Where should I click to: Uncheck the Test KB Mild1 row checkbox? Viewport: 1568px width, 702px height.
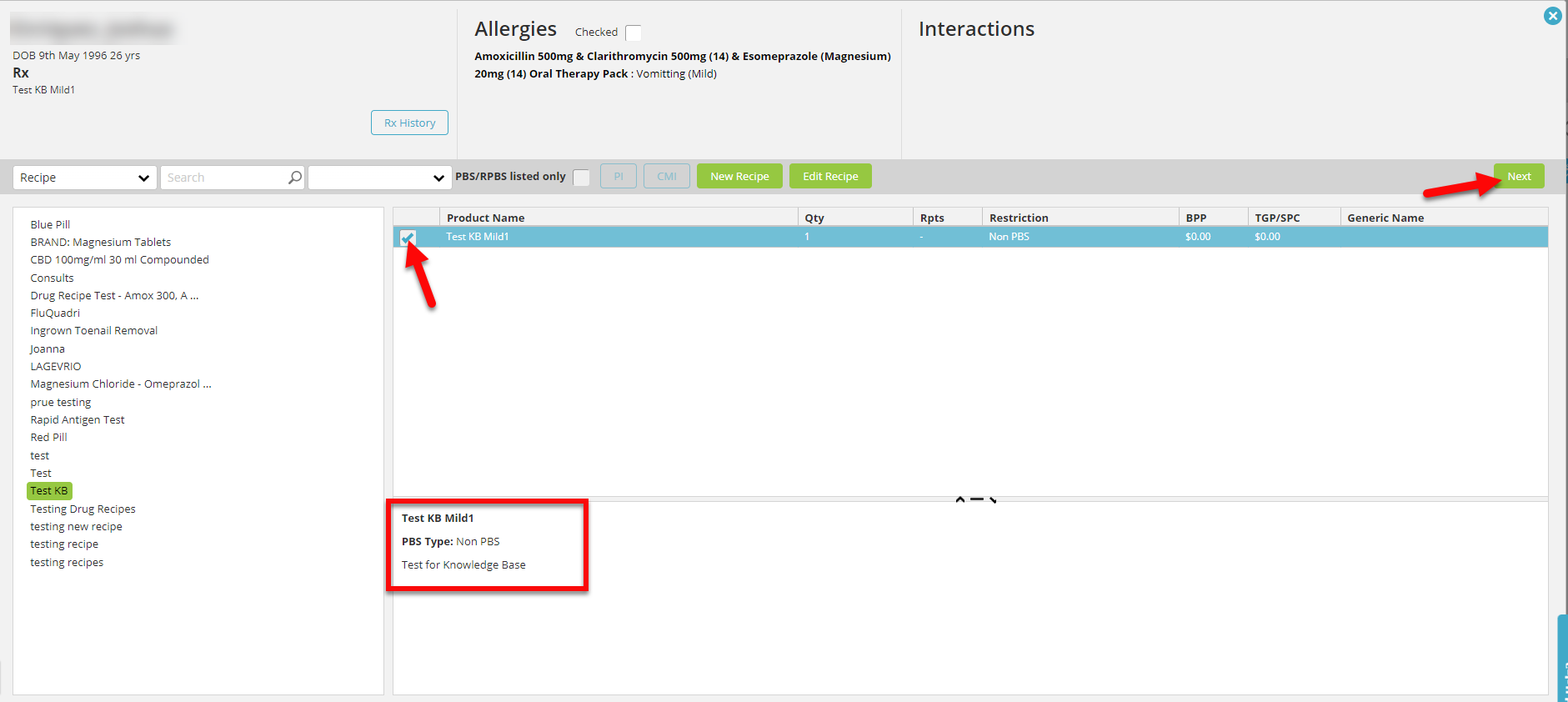pyautogui.click(x=408, y=237)
